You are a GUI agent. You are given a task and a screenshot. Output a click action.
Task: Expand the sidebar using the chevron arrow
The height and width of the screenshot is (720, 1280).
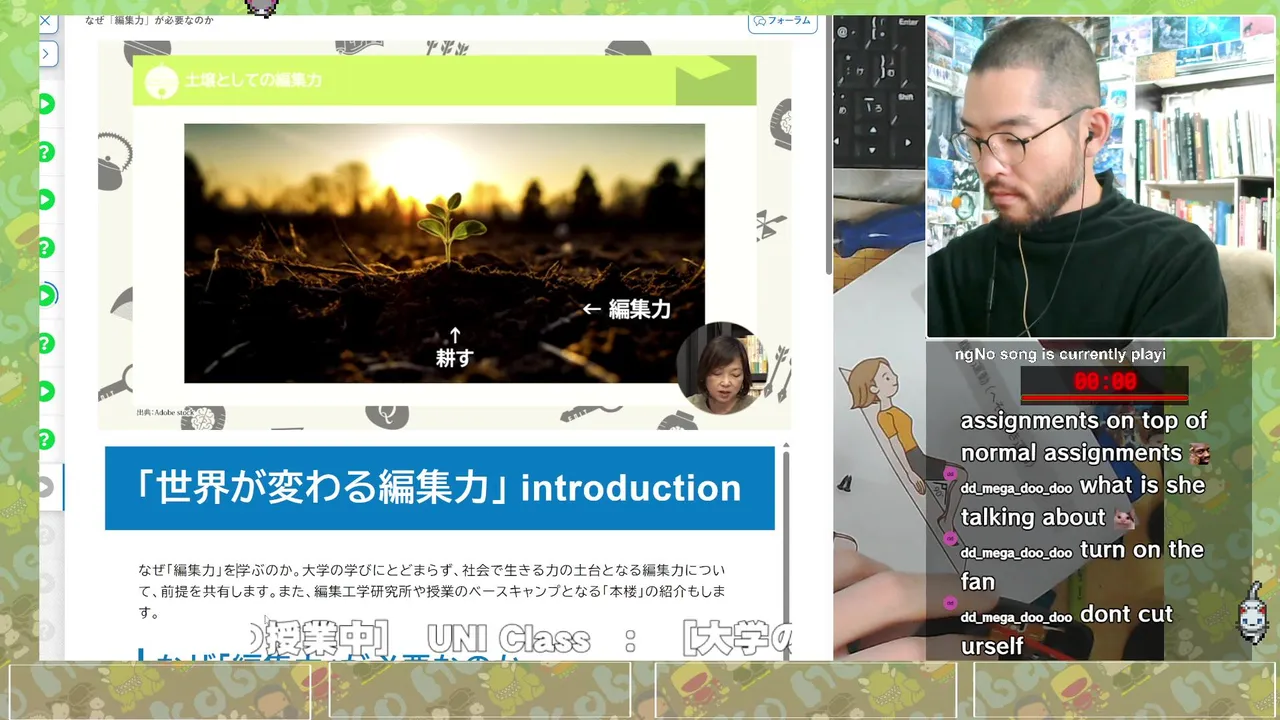pyautogui.click(x=46, y=52)
